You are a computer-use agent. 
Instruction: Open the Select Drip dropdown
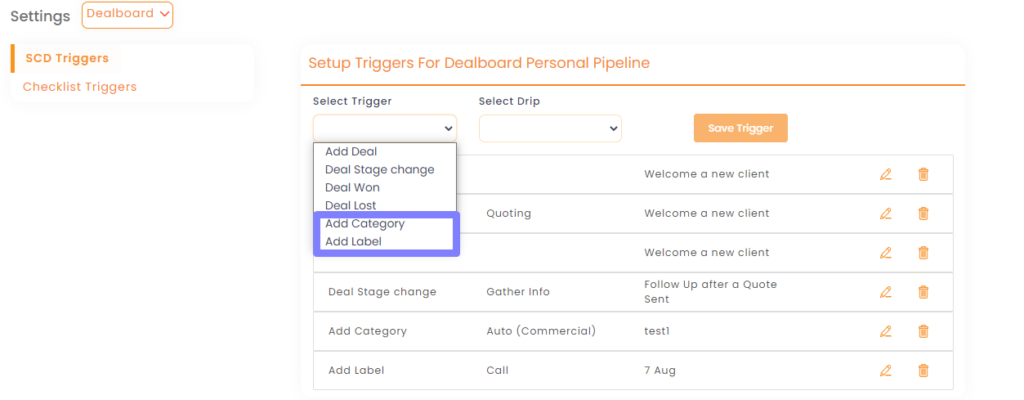(x=550, y=128)
